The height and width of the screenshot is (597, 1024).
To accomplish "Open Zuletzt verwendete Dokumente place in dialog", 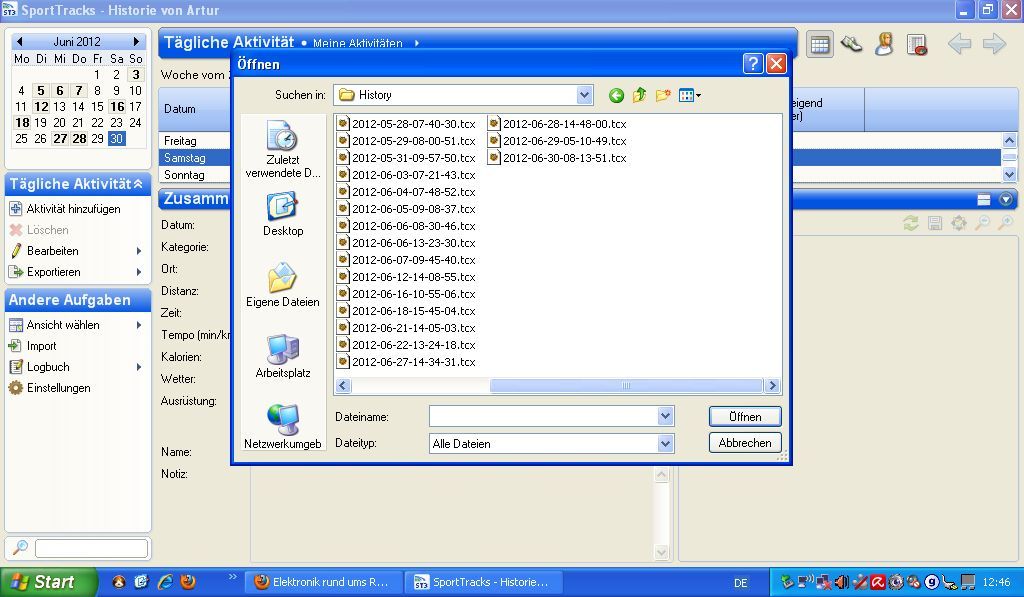I will 283,150.
